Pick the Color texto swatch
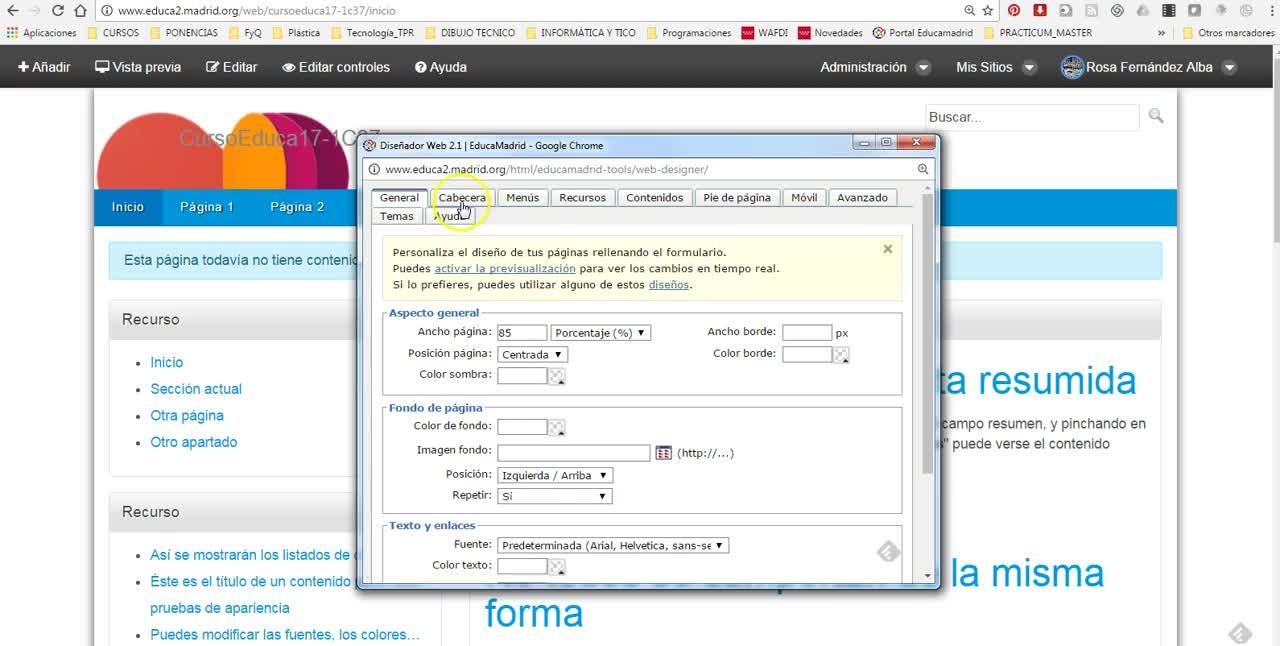Image resolution: width=1280 pixels, height=646 pixels. pyautogui.click(x=556, y=567)
